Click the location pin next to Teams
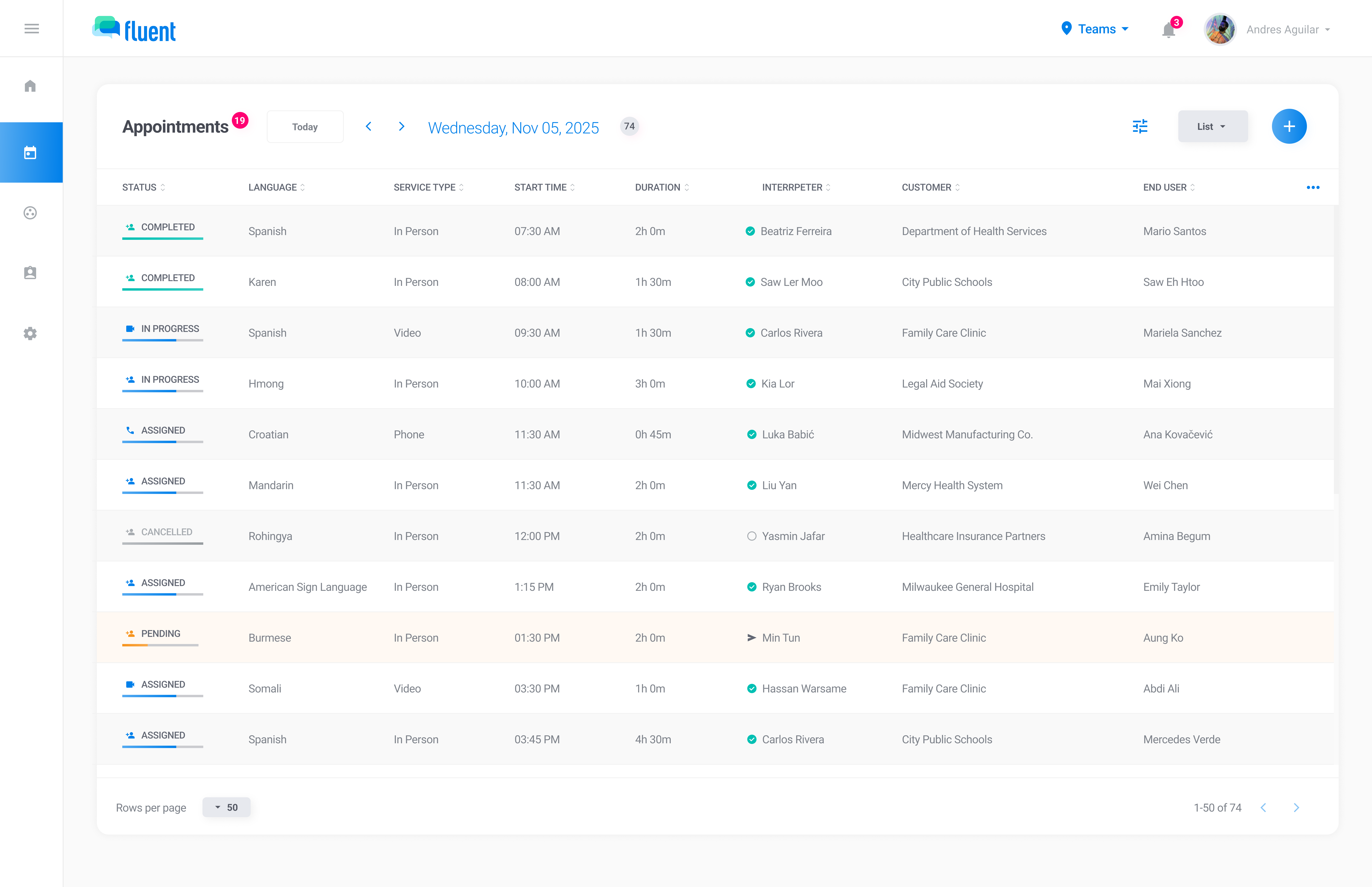This screenshot has width=1372, height=887. [x=1067, y=28]
